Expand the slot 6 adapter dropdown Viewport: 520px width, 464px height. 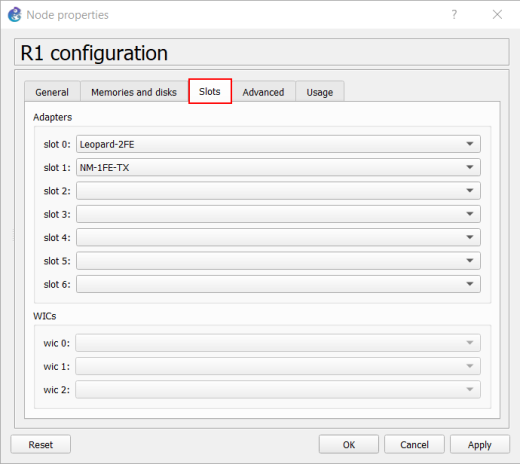(x=278, y=284)
